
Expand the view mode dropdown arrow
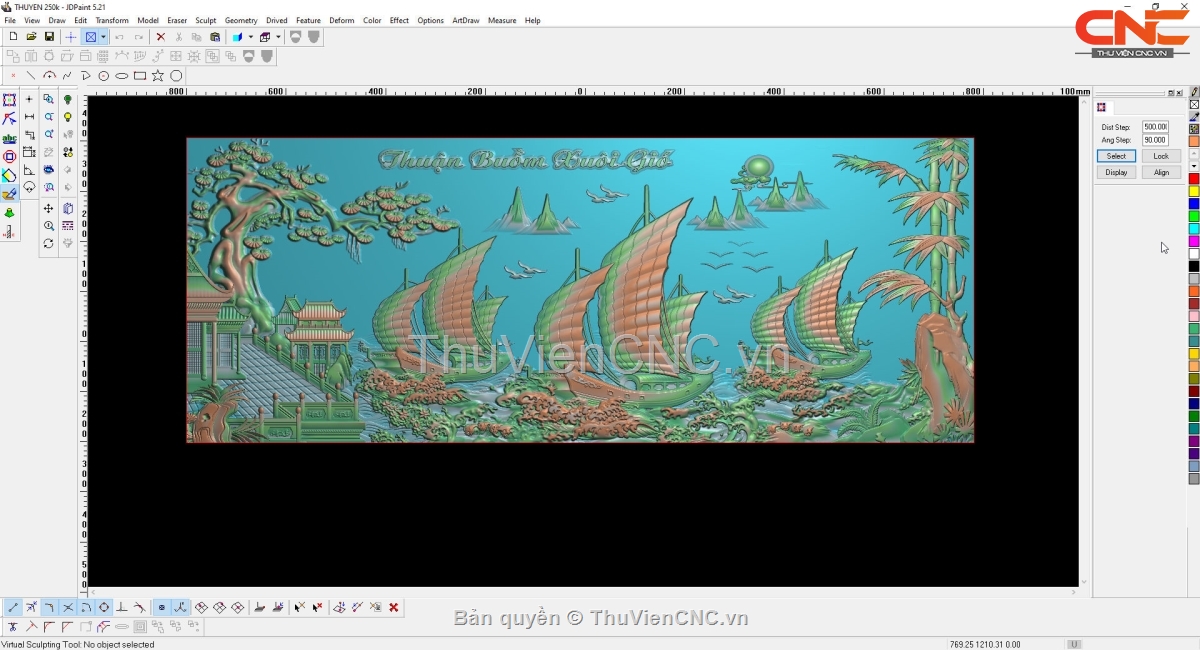(x=103, y=37)
